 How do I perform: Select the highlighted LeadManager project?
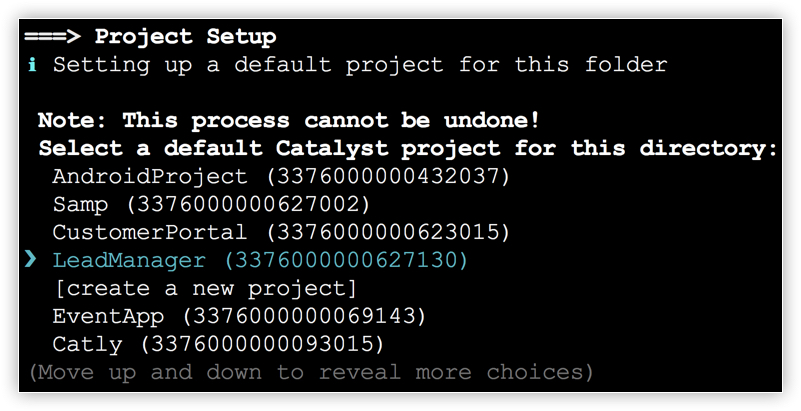tap(128, 261)
